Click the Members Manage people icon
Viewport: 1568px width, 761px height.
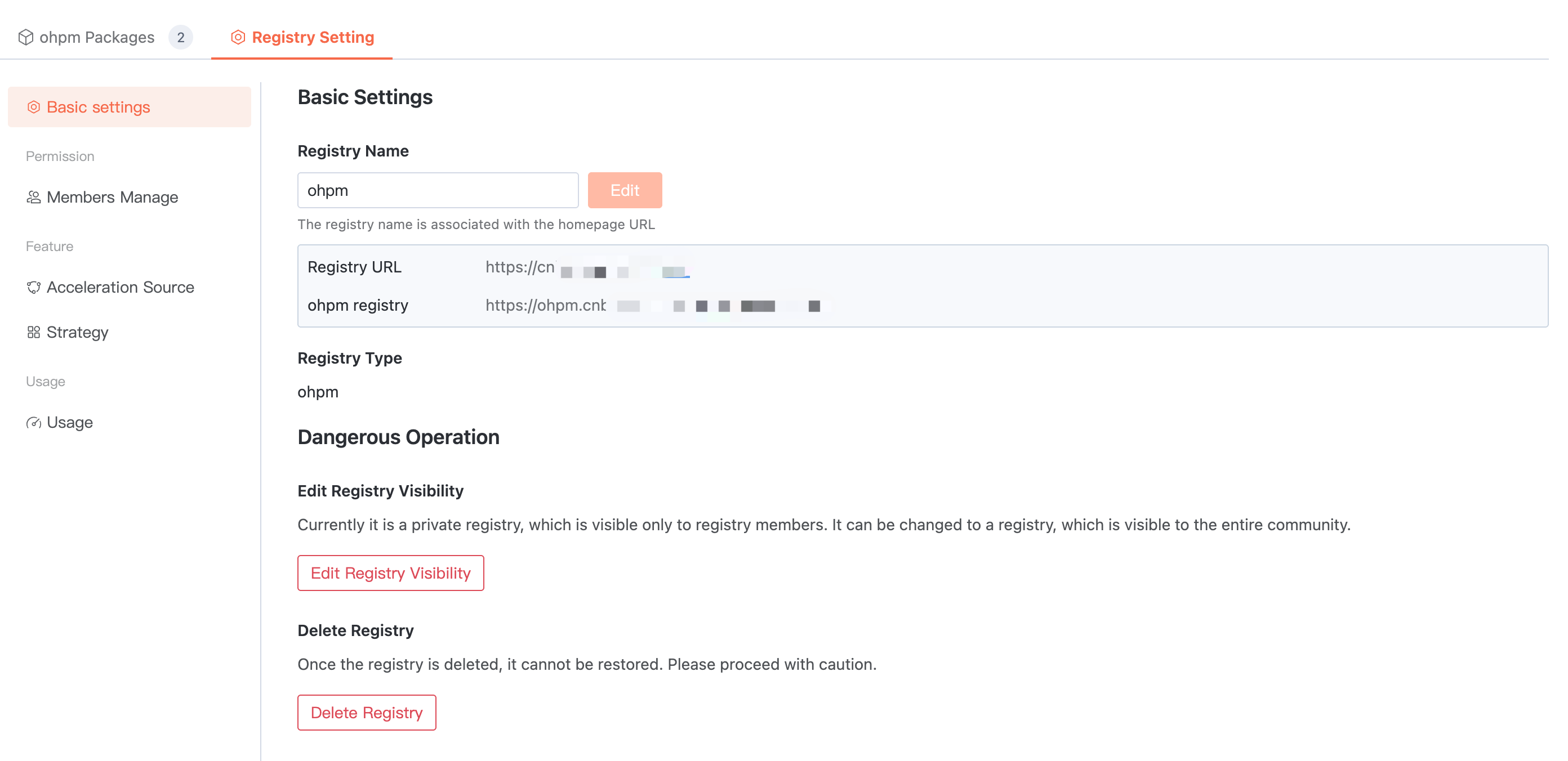click(x=33, y=197)
